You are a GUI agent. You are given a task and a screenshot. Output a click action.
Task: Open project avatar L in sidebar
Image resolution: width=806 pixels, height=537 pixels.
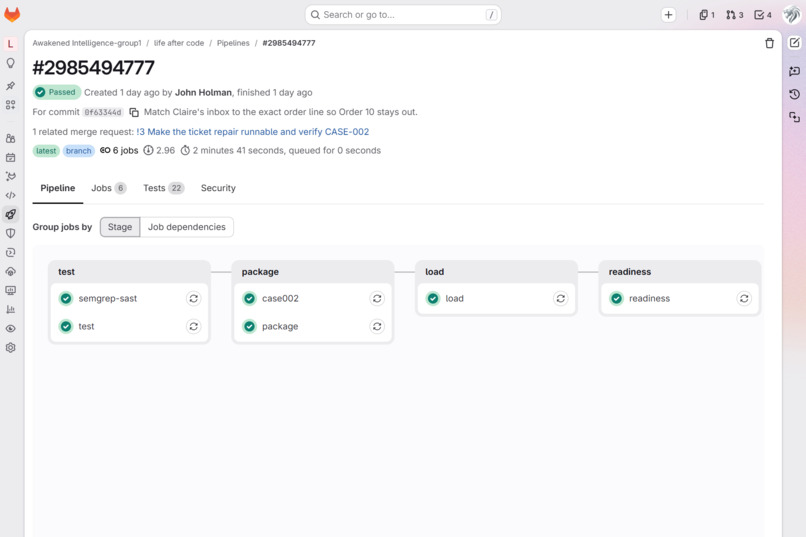(x=10, y=44)
